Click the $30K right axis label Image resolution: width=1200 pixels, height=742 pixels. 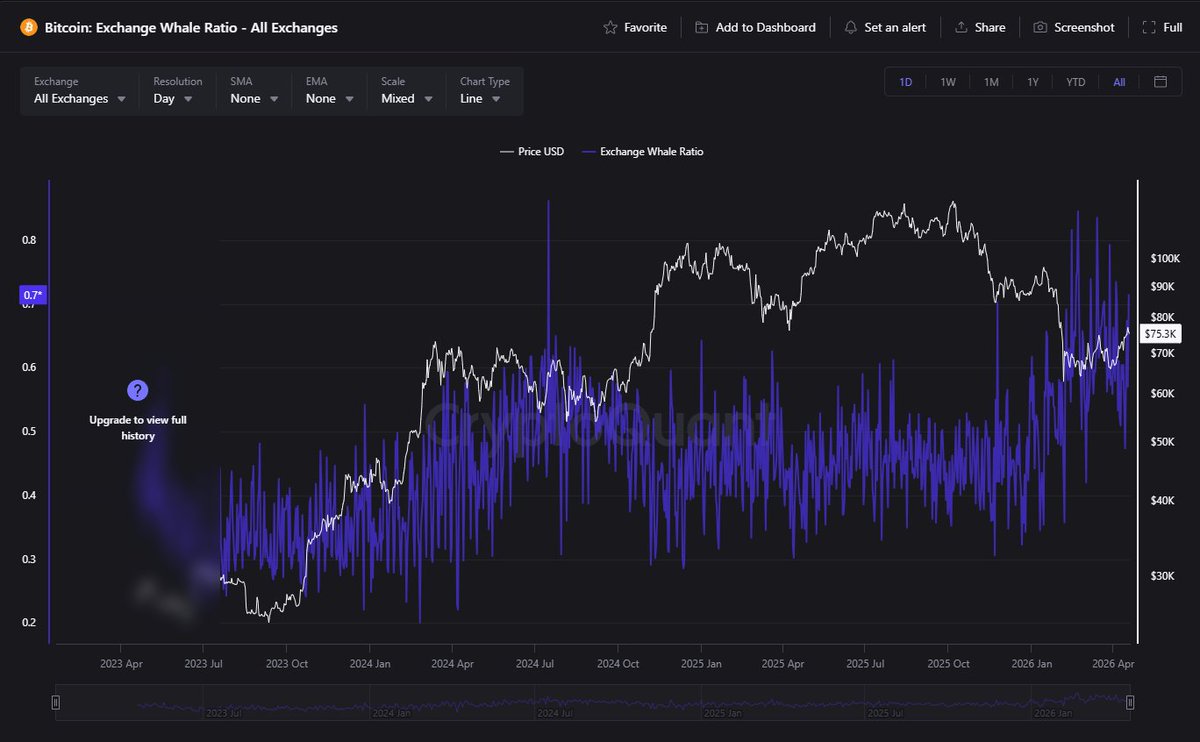click(x=1163, y=576)
